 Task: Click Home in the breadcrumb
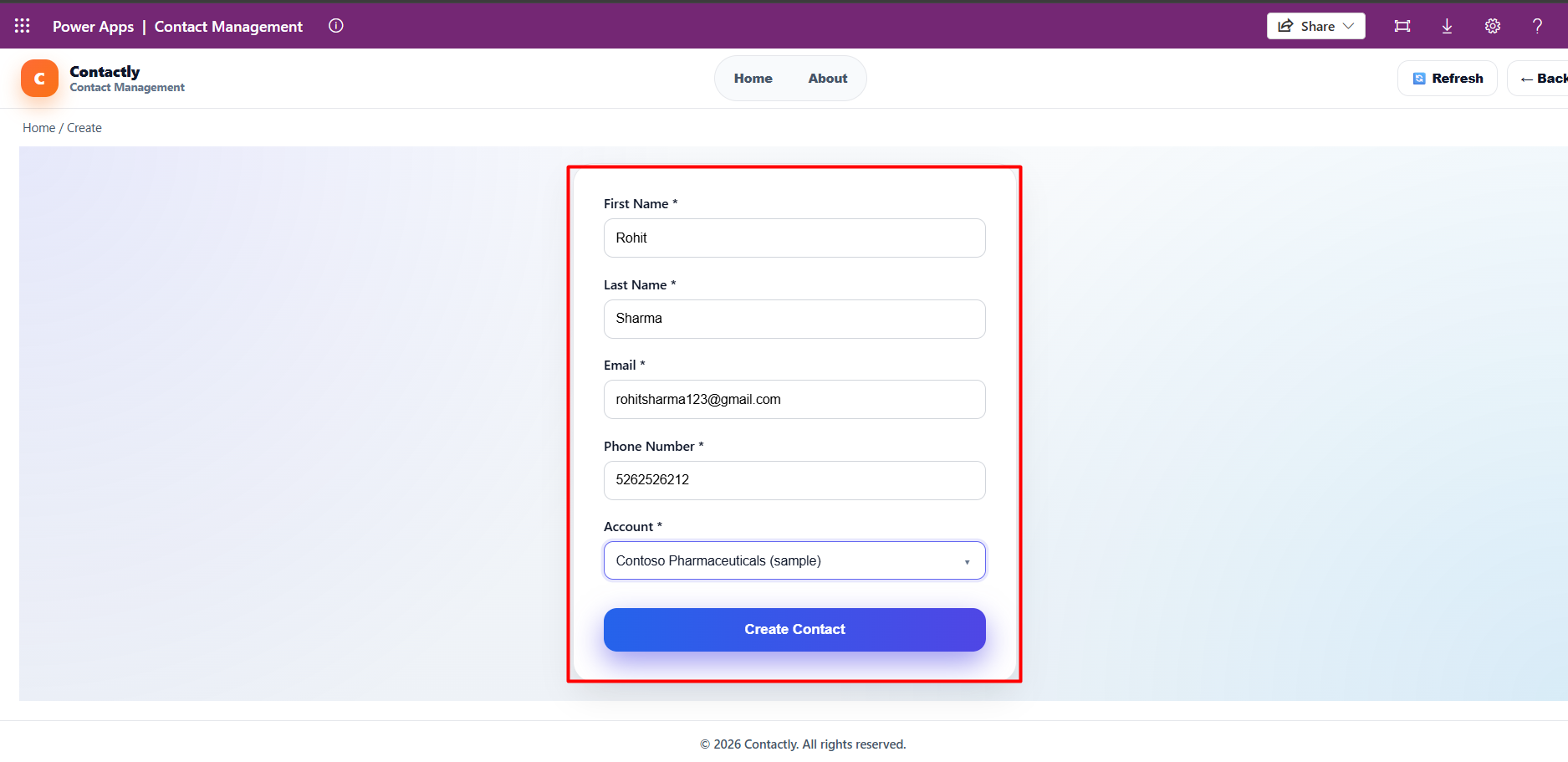click(38, 128)
